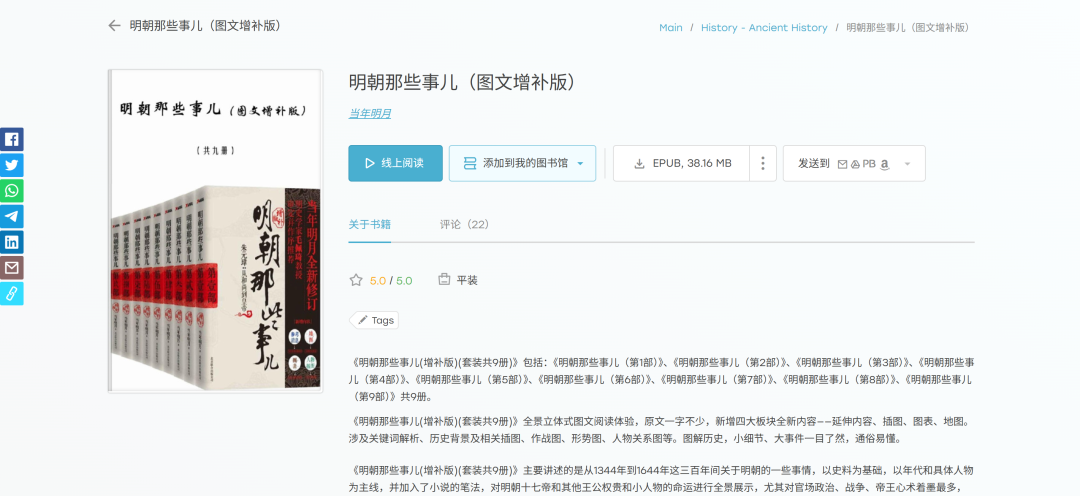The height and width of the screenshot is (496, 1080).
Task: Download the EPUB, 38.16 MB file
Action: (682, 163)
